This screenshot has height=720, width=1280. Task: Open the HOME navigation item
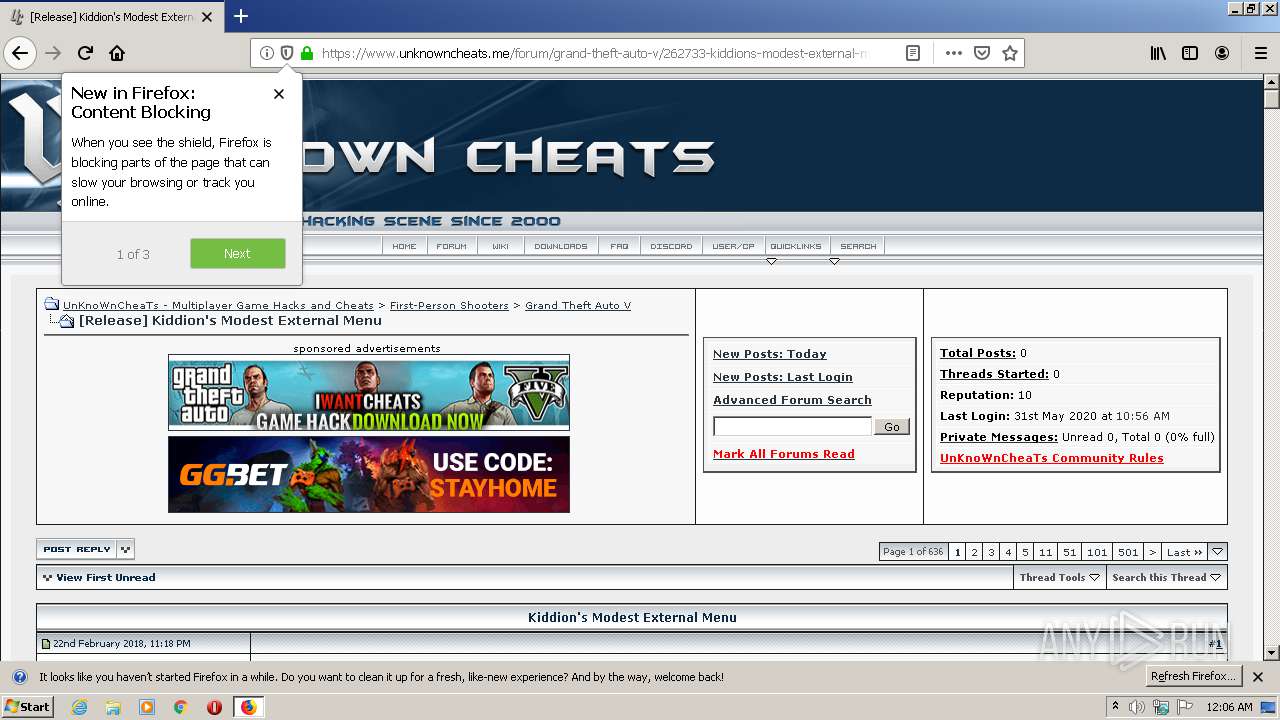[x=404, y=246]
